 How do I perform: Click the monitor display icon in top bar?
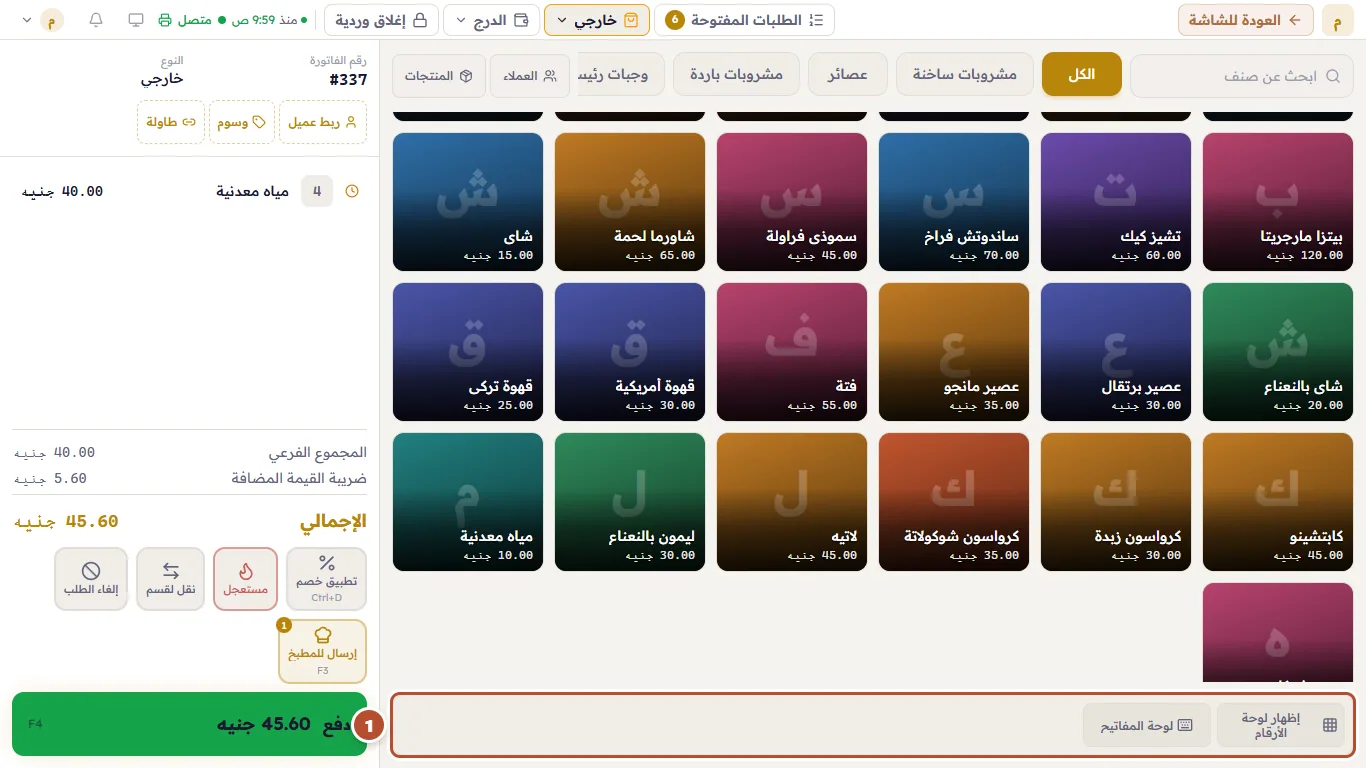pos(137,20)
